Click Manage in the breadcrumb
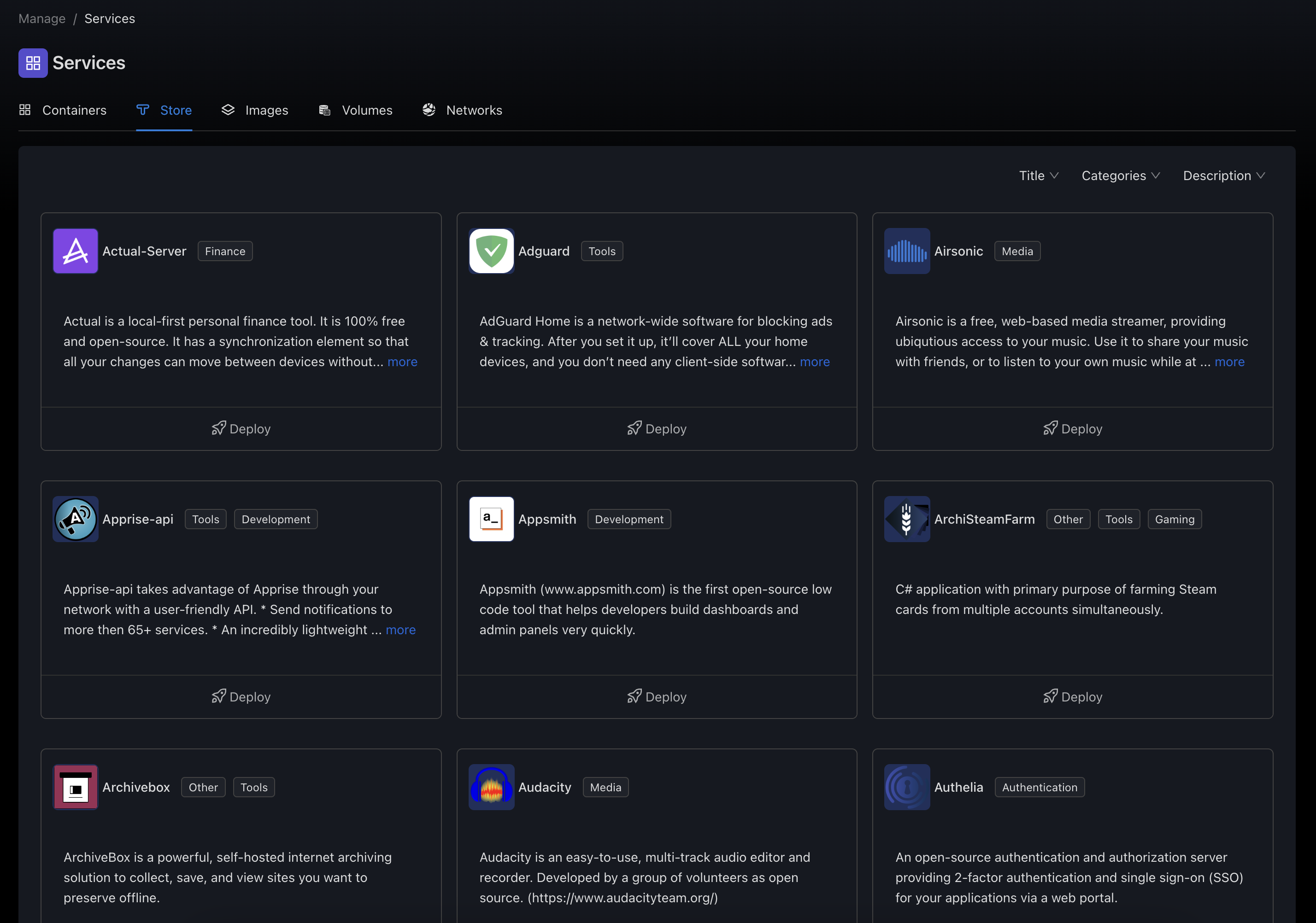Image resolution: width=1316 pixels, height=923 pixels. pos(42,18)
